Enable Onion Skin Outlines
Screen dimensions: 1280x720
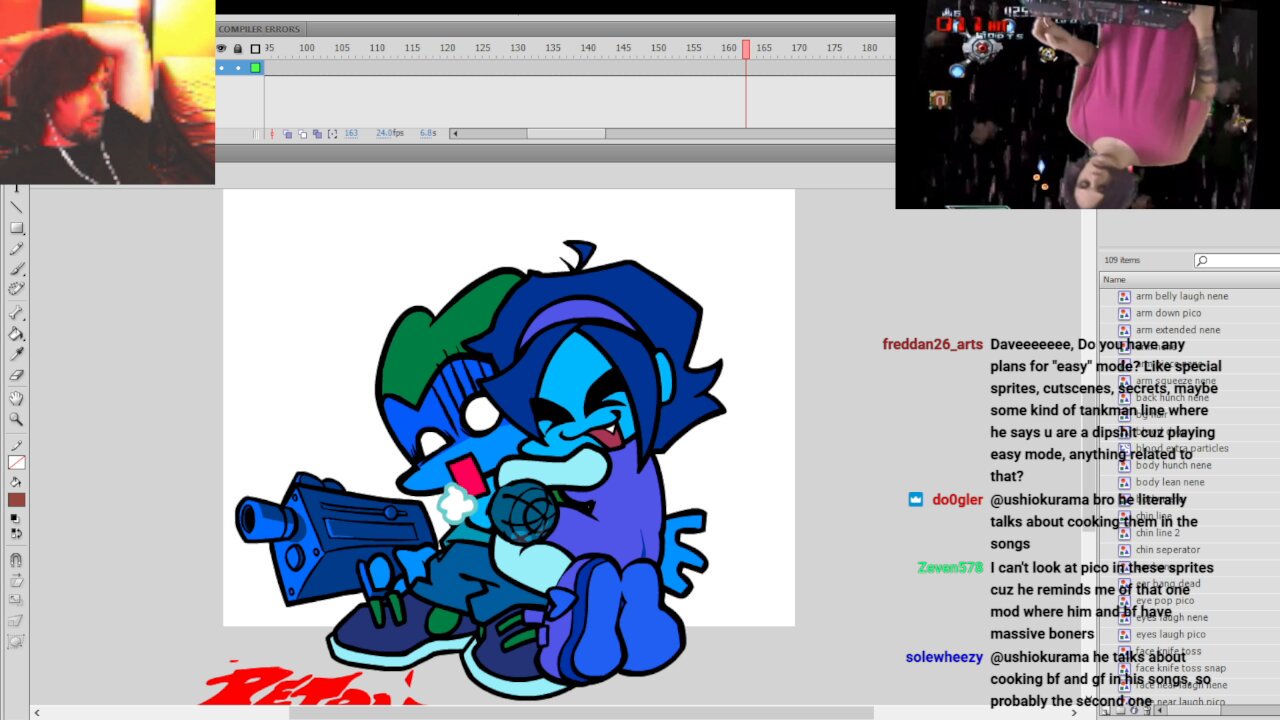point(303,134)
